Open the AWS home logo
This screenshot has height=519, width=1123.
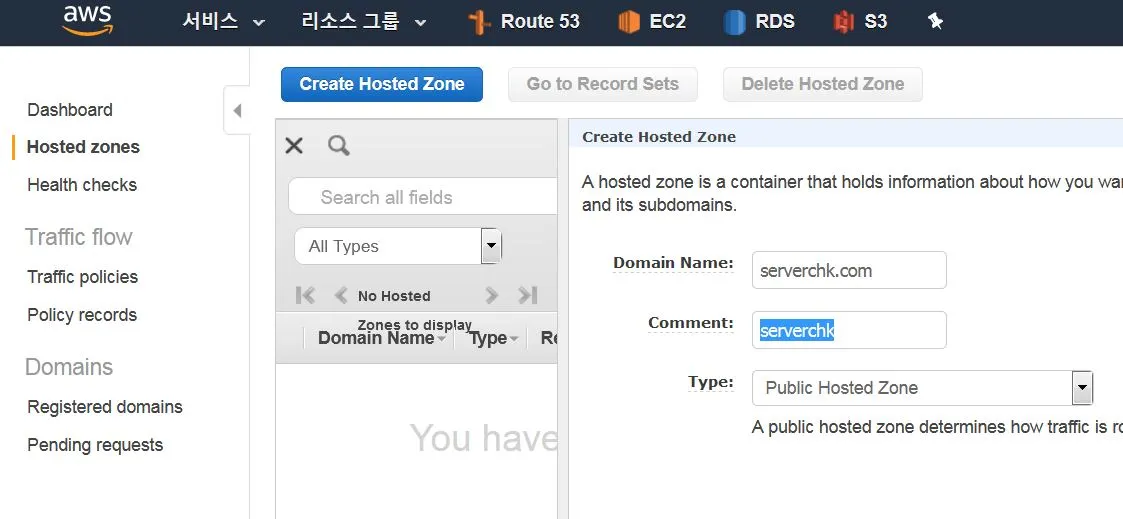coord(87,21)
